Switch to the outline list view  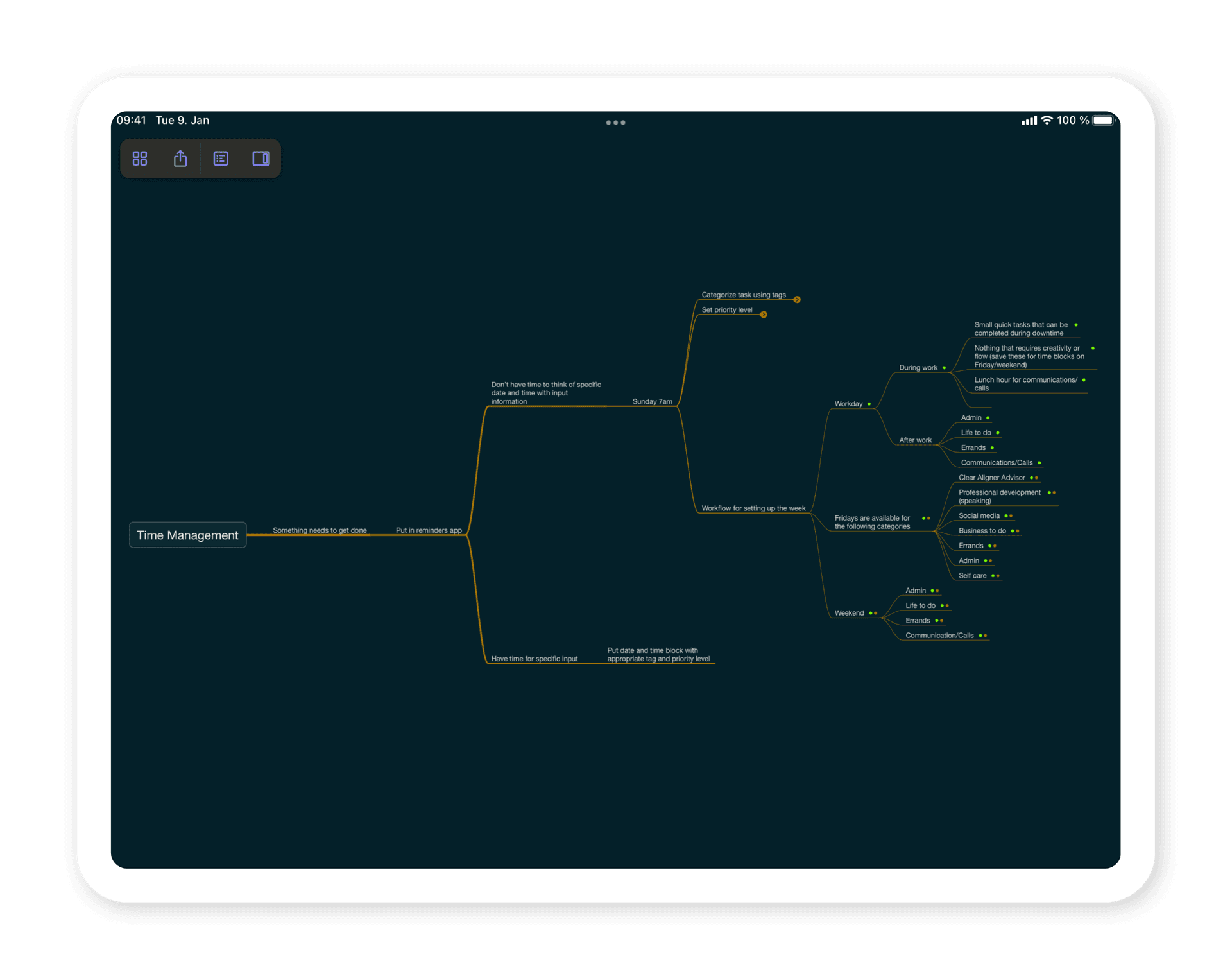point(221,158)
